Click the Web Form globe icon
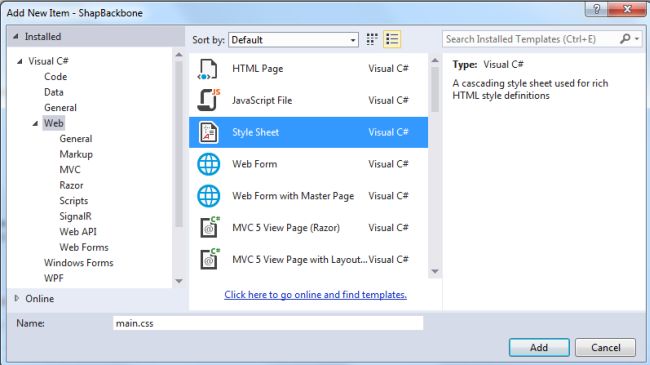 (209, 164)
